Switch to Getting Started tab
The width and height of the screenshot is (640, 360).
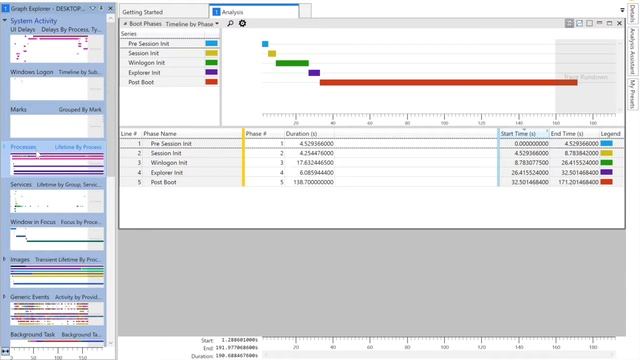[x=142, y=12]
